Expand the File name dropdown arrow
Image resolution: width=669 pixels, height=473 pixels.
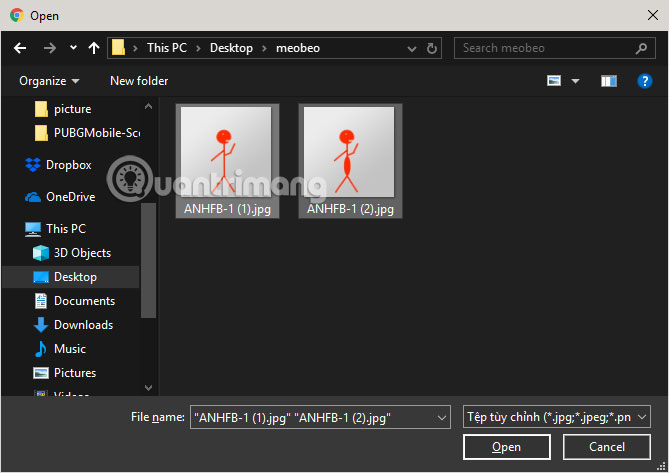pos(442,418)
